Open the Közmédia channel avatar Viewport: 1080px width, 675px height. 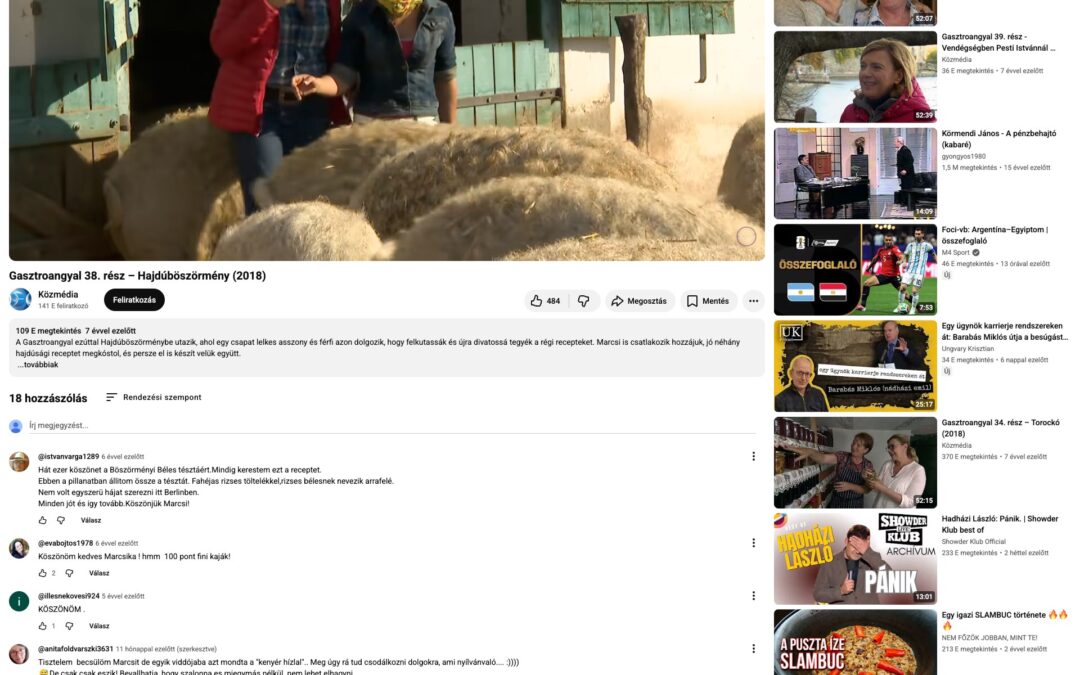pos(20,300)
